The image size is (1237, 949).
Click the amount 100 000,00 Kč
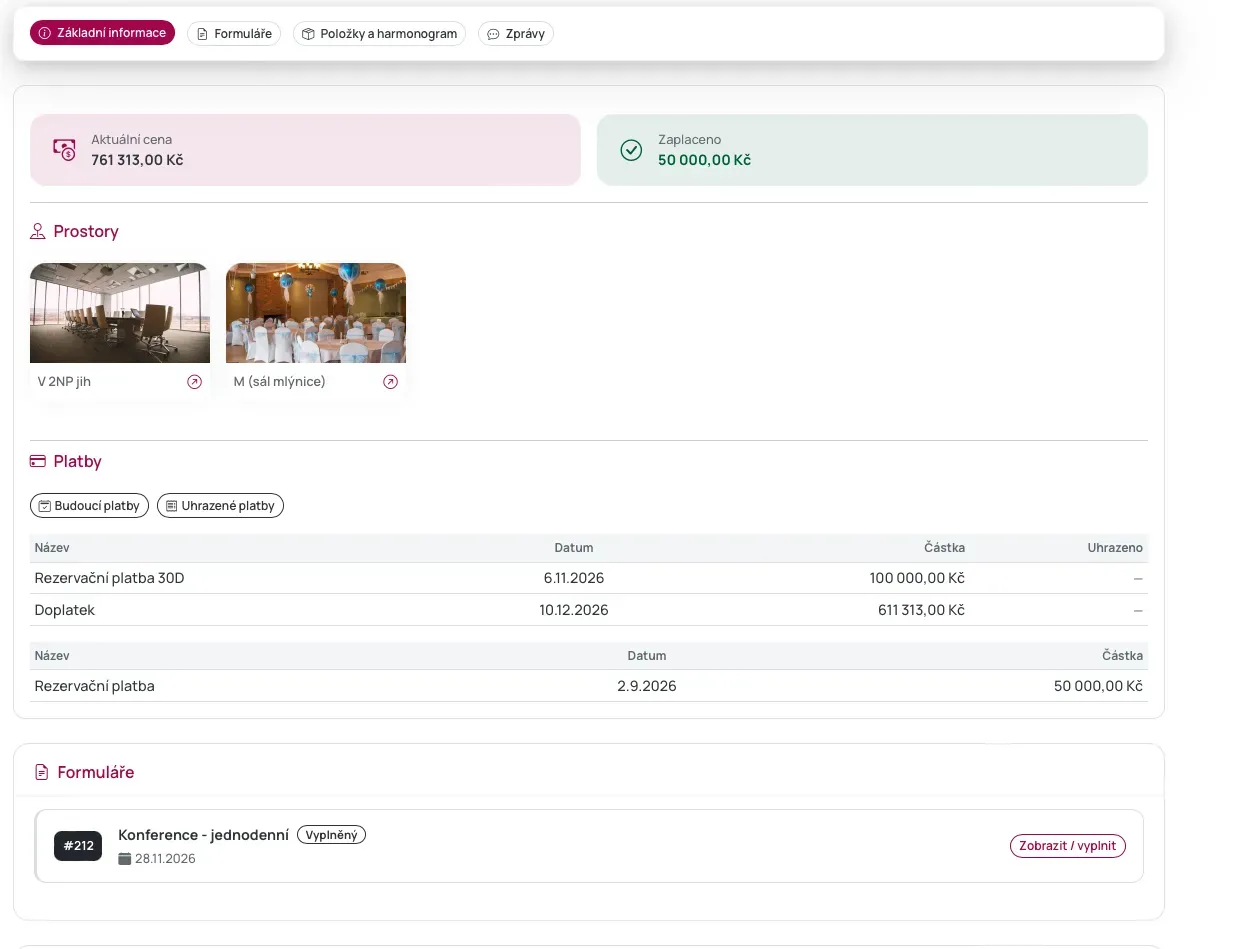pos(917,578)
